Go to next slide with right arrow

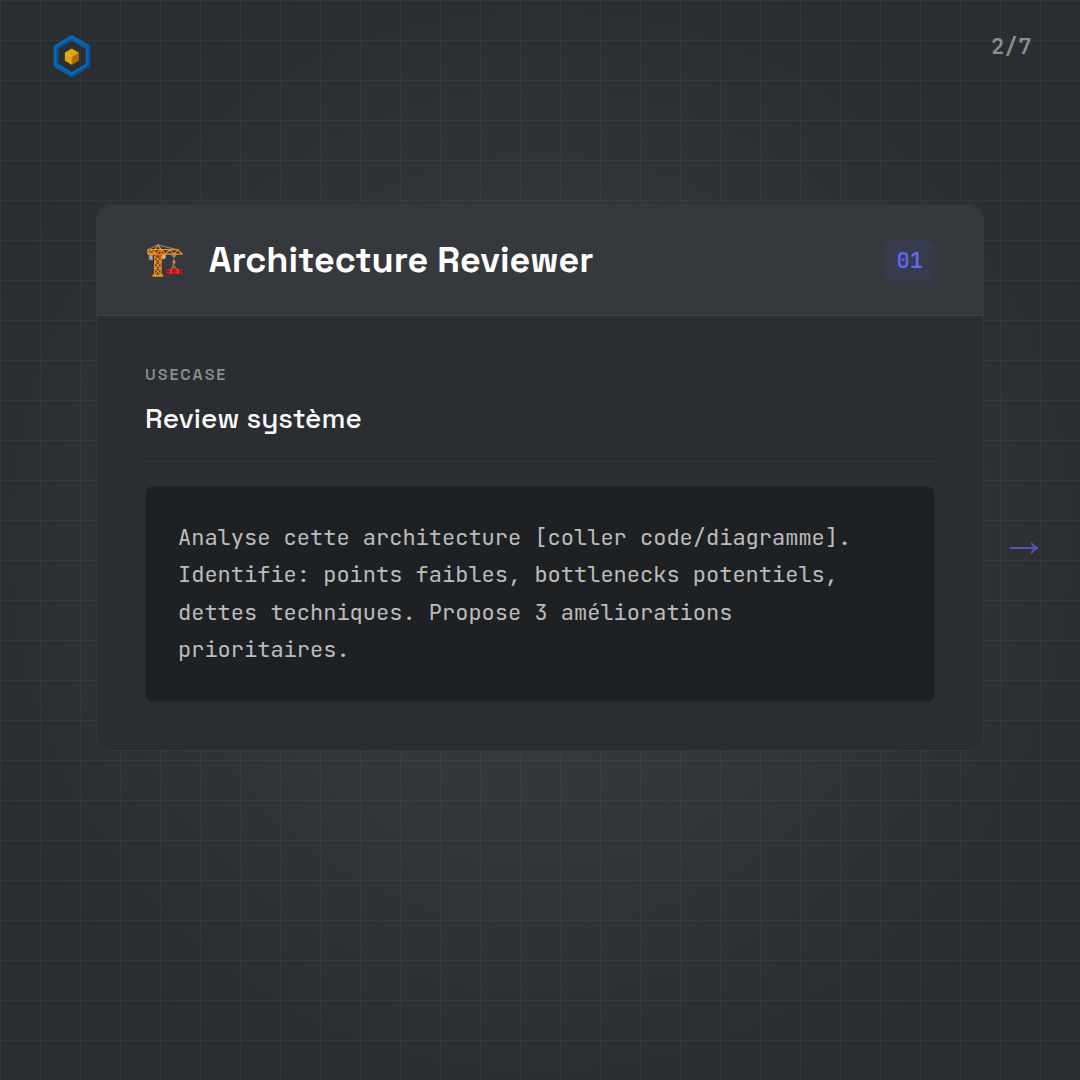[x=1023, y=548]
